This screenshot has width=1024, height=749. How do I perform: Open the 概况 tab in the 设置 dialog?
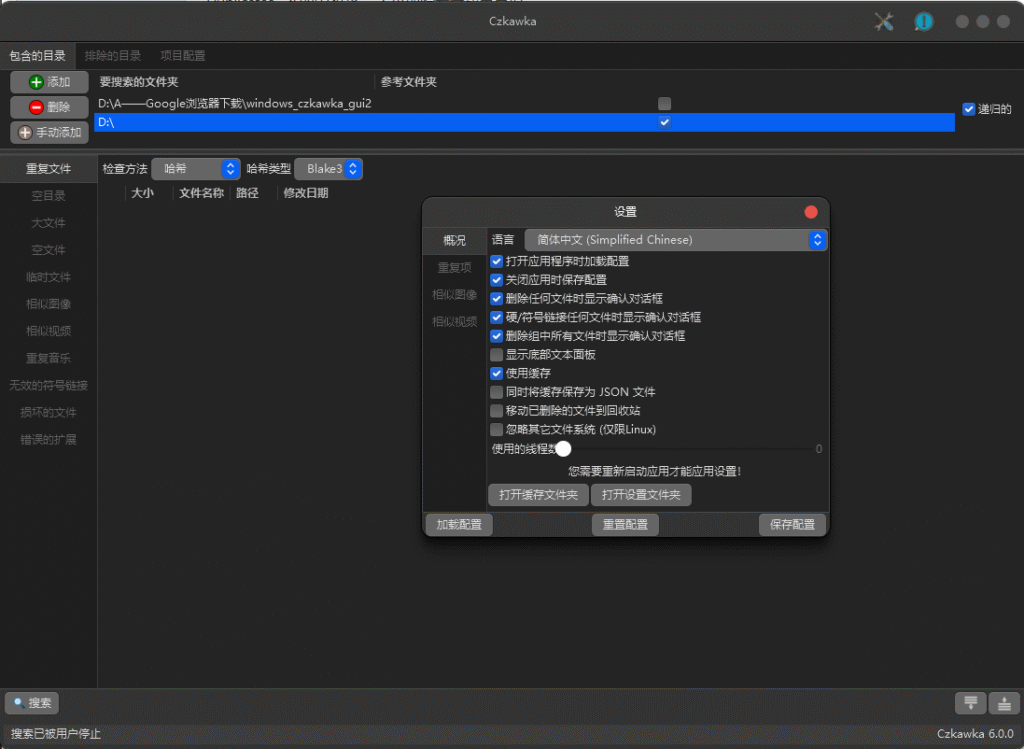point(455,241)
